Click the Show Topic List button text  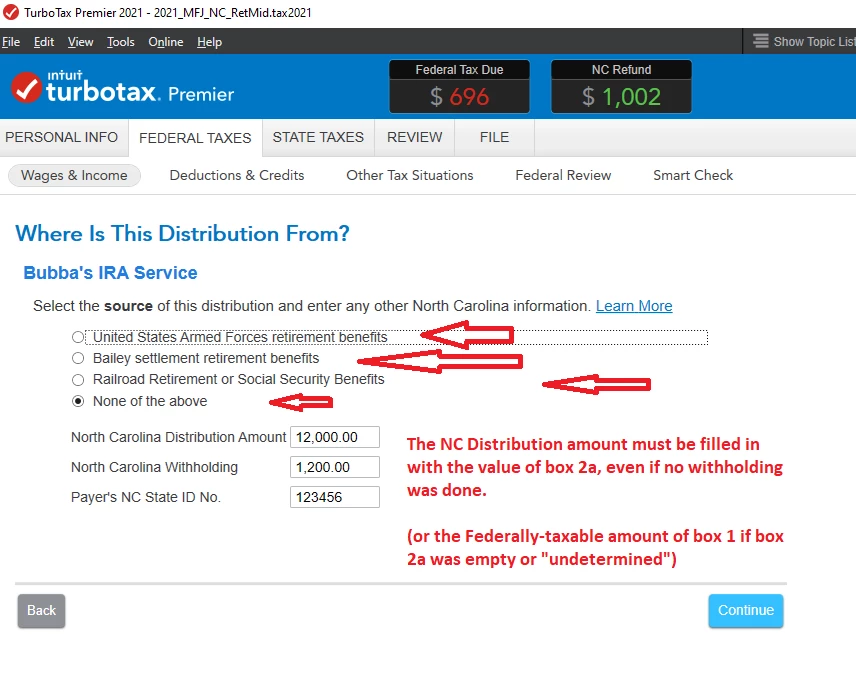pyautogui.click(x=814, y=42)
